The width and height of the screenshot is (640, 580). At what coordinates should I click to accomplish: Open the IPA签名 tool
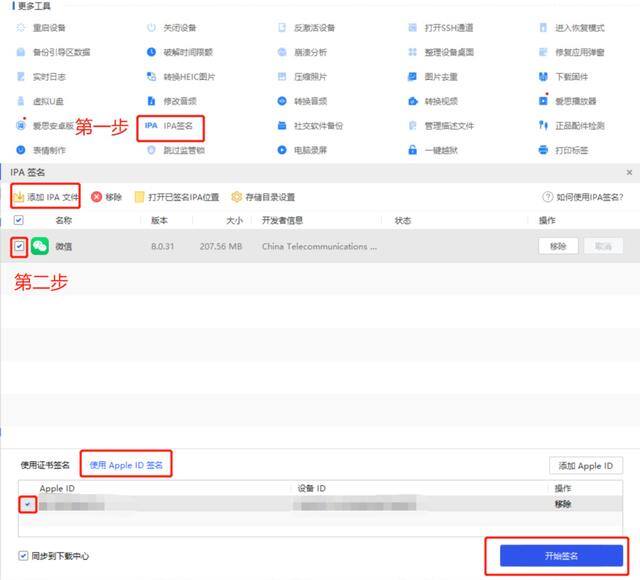169,126
